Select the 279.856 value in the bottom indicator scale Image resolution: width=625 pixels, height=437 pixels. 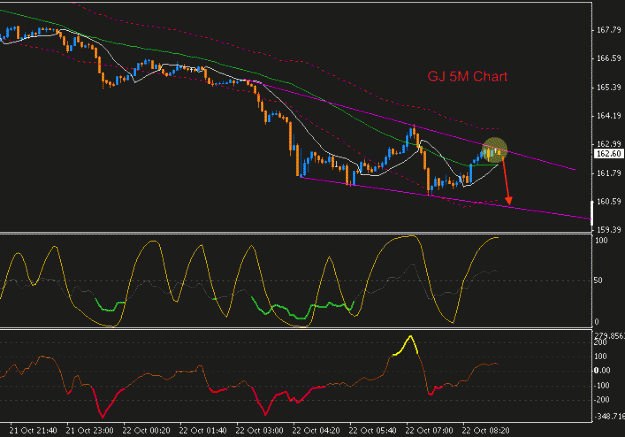[x=609, y=336]
